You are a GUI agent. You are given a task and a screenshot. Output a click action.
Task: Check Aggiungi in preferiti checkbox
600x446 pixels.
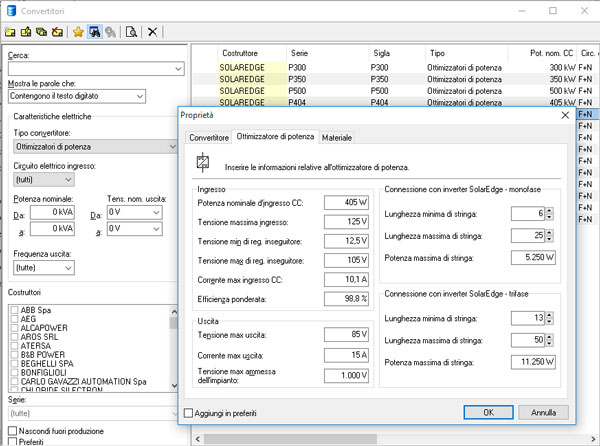pos(188,413)
